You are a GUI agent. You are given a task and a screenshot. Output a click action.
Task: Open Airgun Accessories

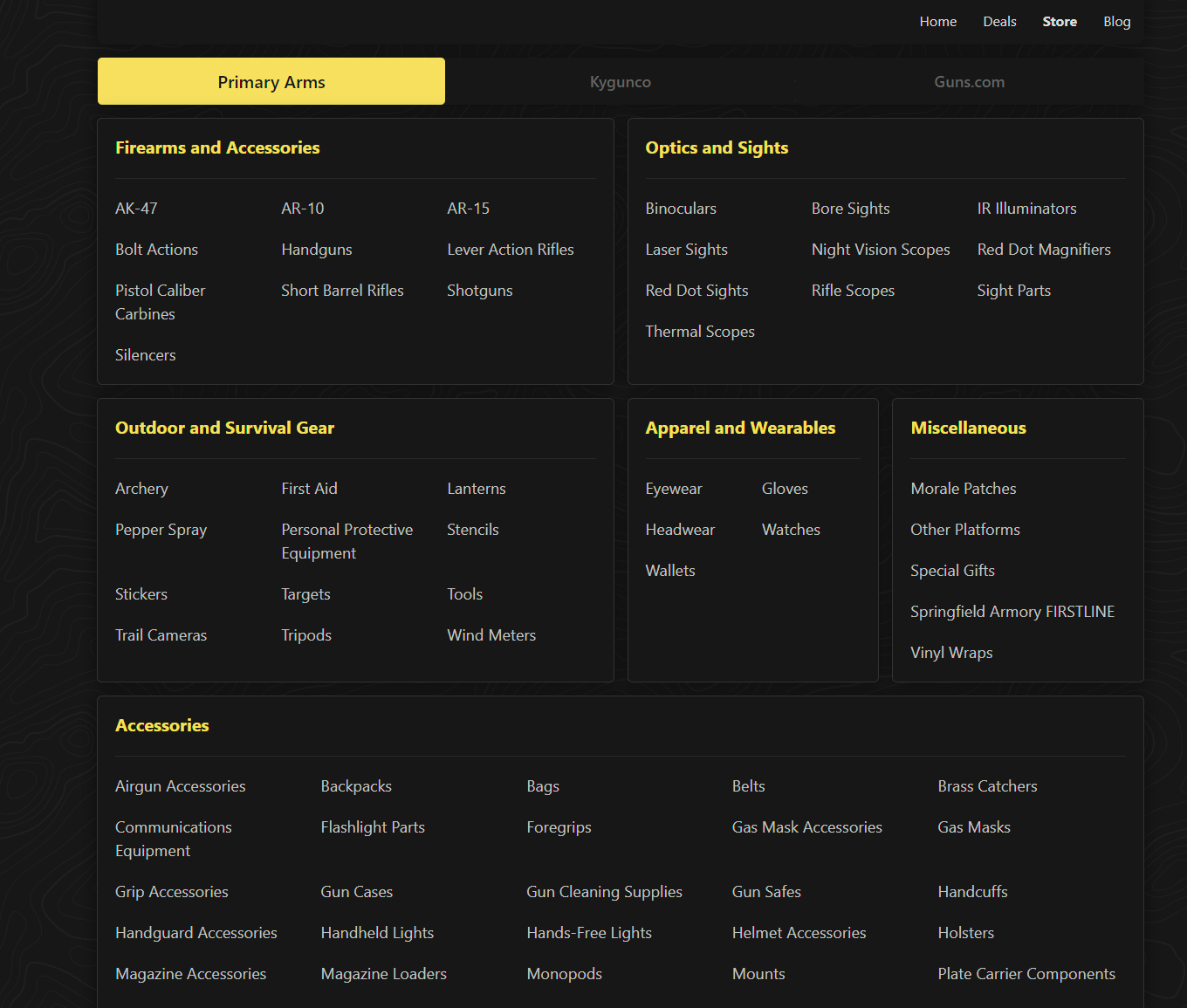(180, 786)
